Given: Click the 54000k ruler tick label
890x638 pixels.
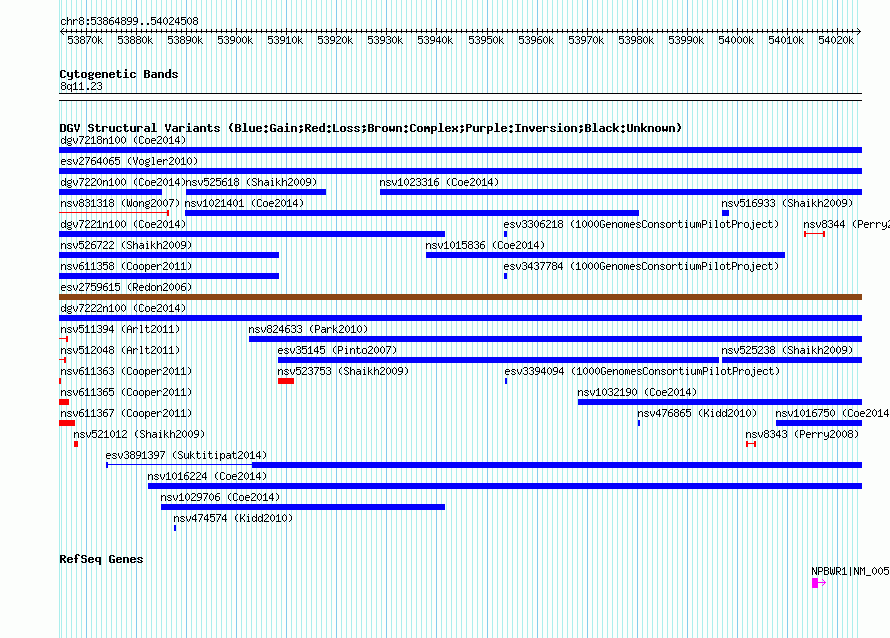Looking at the screenshot, I should [736, 40].
